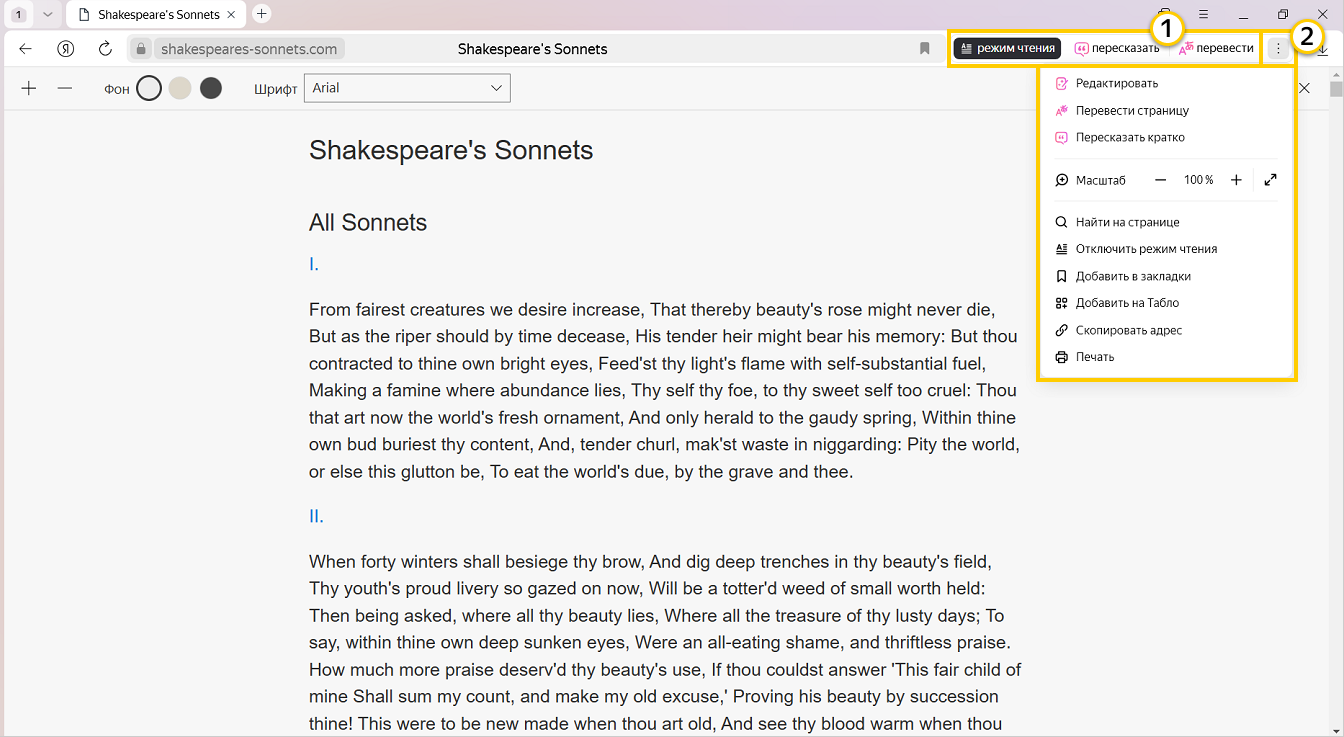
Task: Increase text size with plus icon
Action: 29,88
